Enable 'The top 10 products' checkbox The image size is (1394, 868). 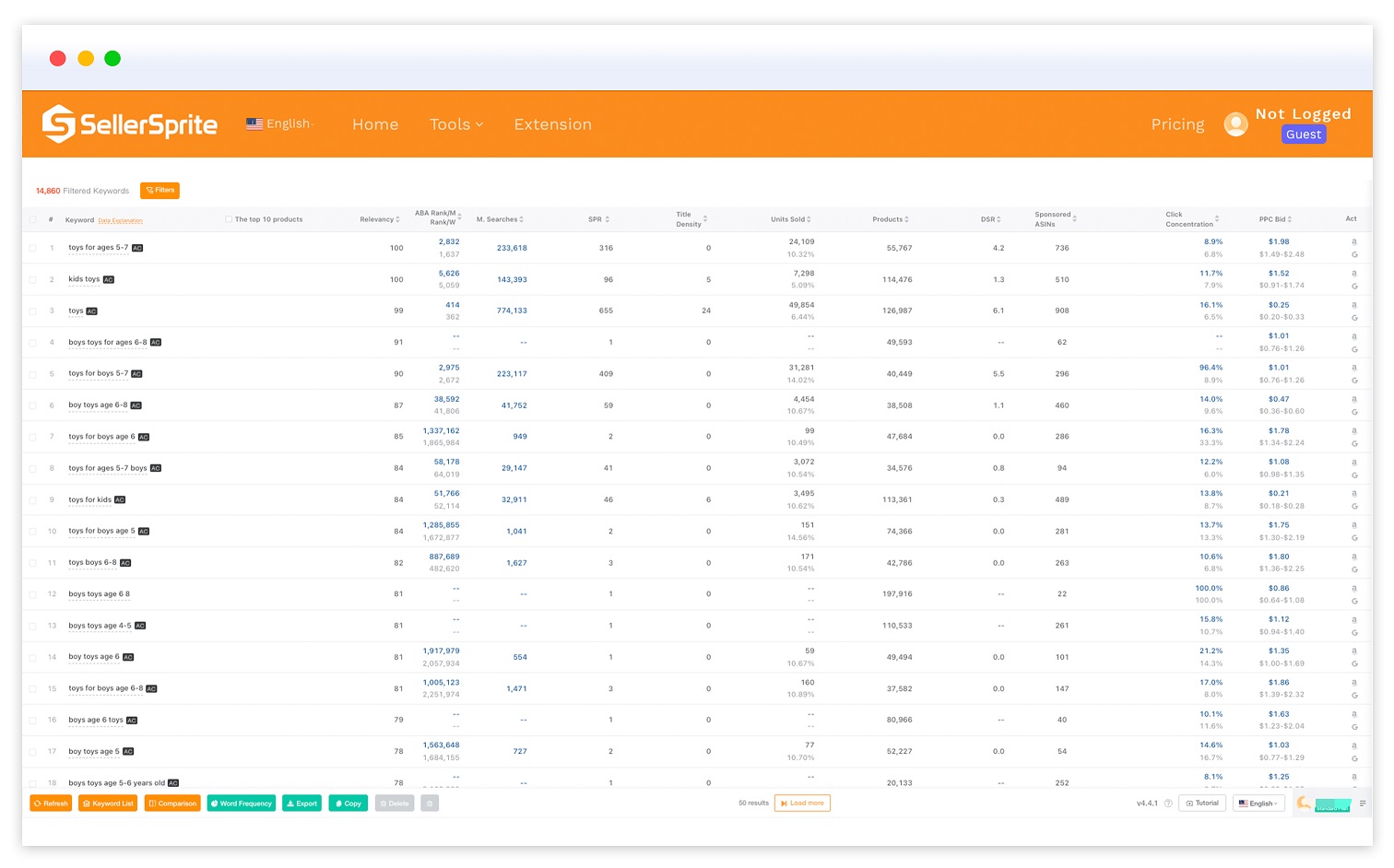[229, 219]
